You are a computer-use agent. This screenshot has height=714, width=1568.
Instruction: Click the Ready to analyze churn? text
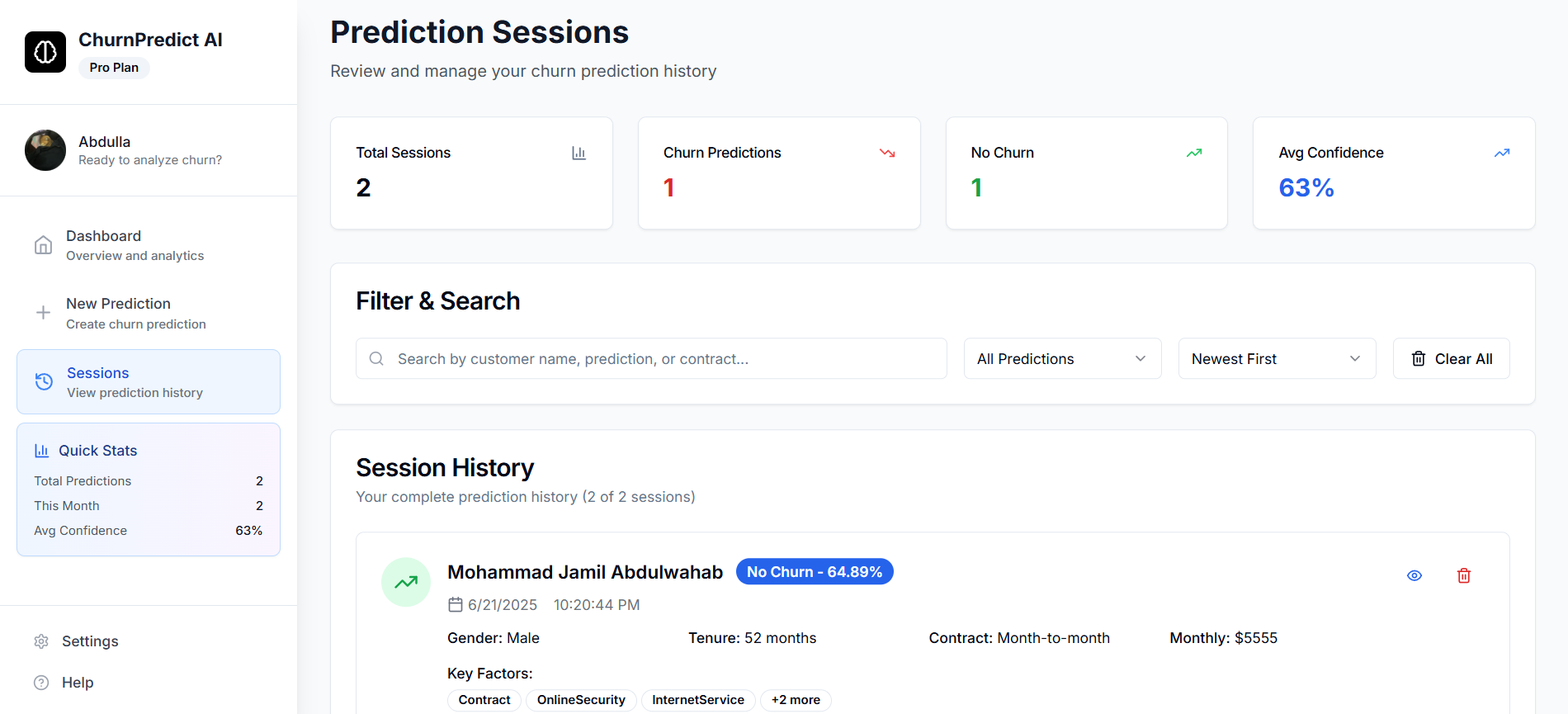coord(150,160)
